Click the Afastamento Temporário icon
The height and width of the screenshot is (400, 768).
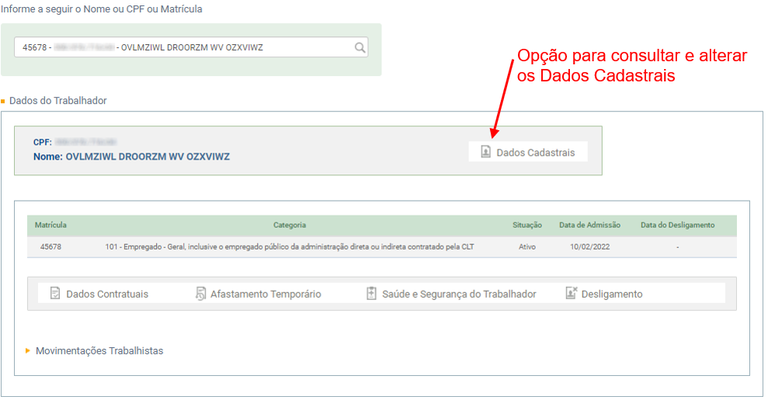200,294
